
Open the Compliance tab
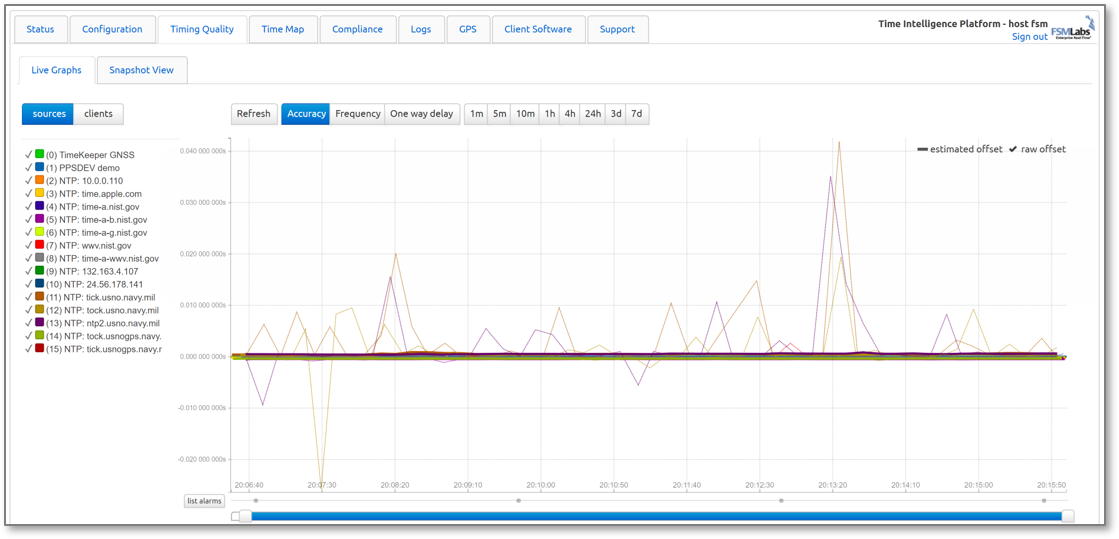pos(357,29)
